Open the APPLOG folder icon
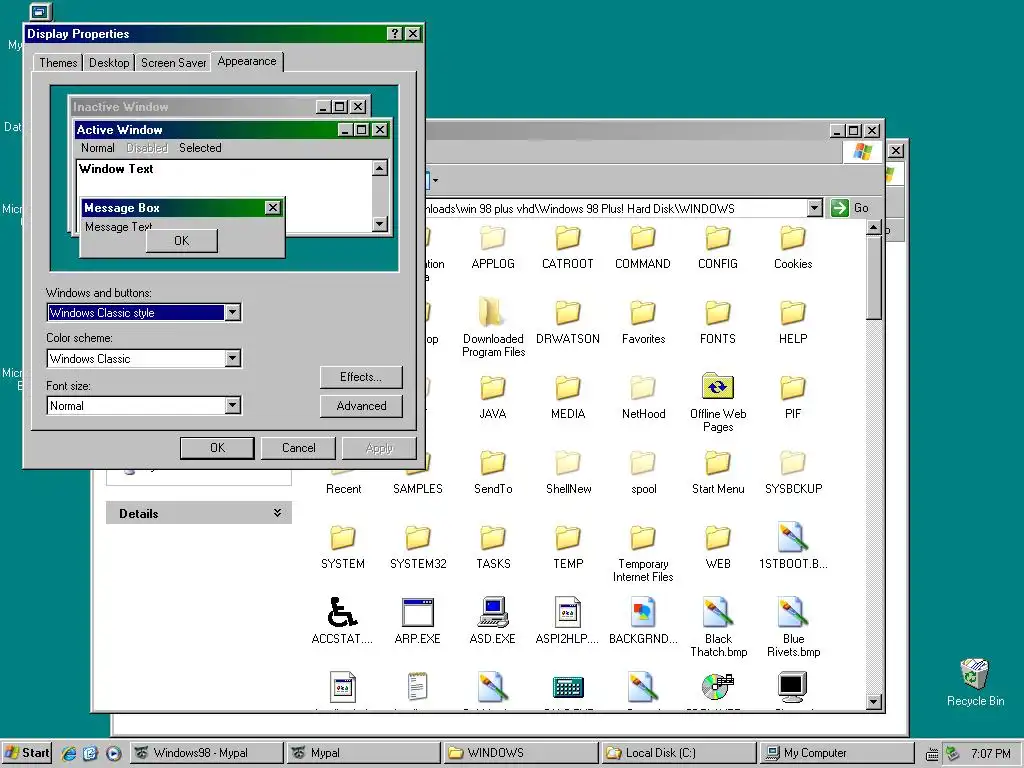 click(492, 239)
